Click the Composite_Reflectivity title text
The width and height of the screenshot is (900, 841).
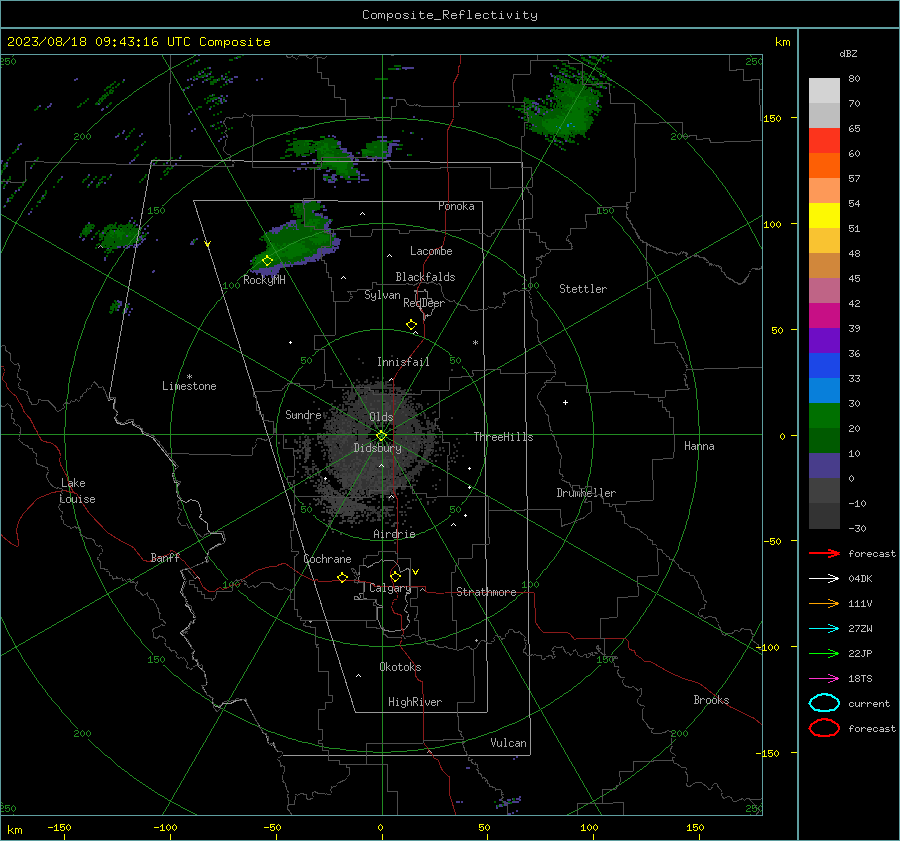point(450,15)
